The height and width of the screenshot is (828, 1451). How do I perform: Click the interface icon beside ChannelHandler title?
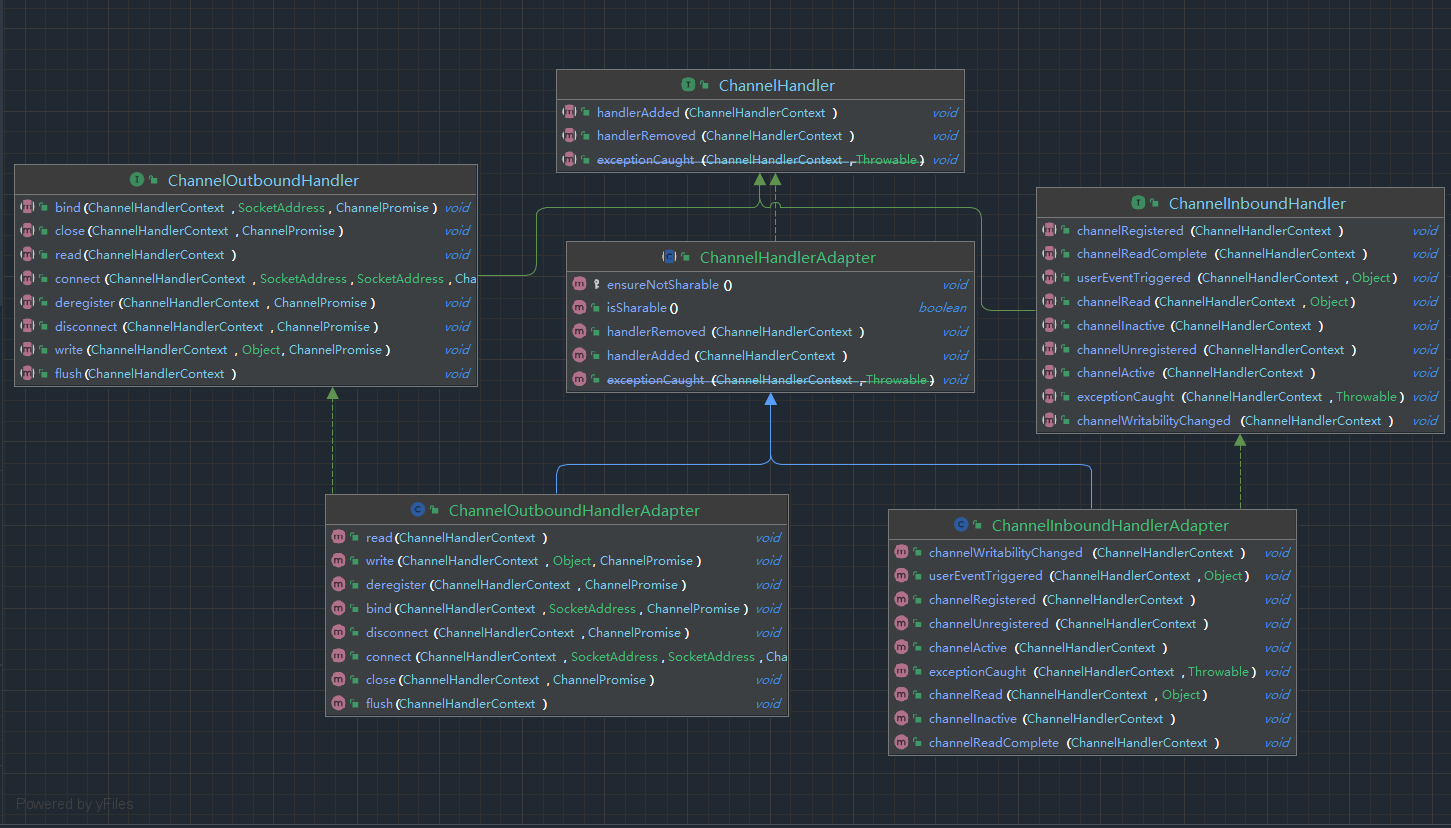[x=688, y=86]
